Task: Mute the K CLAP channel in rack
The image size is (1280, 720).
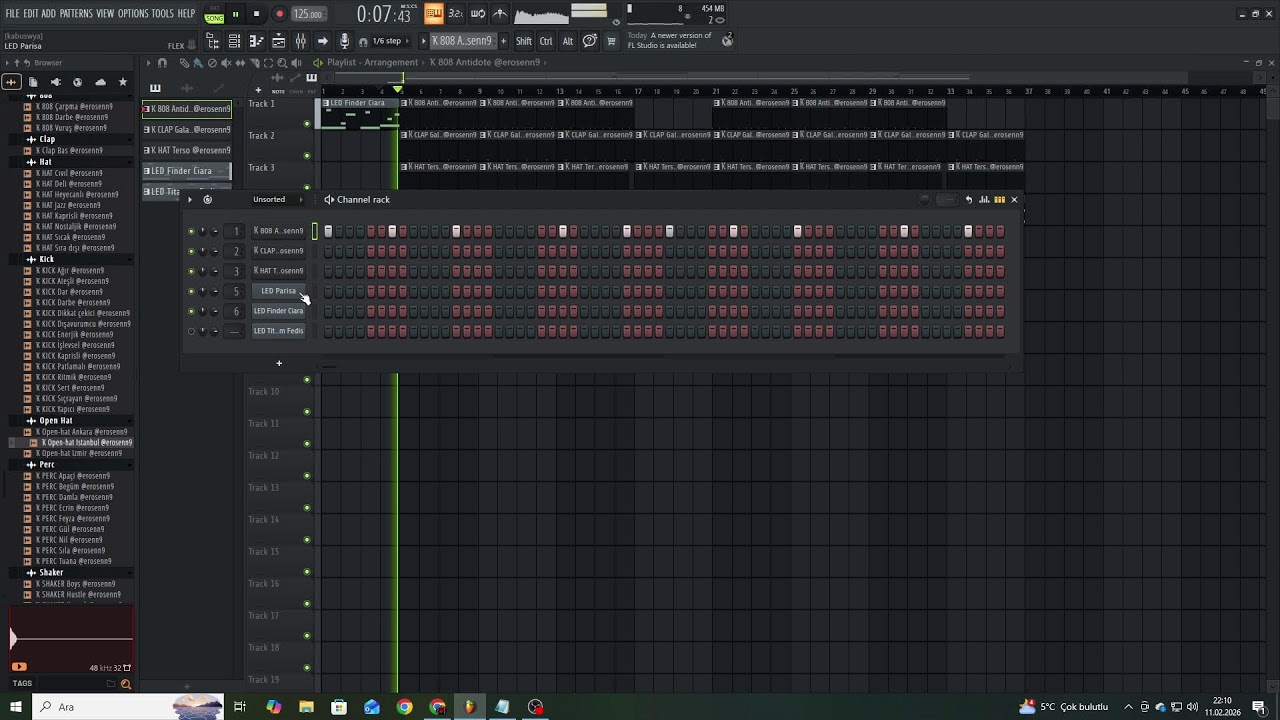Action: pyautogui.click(x=191, y=251)
